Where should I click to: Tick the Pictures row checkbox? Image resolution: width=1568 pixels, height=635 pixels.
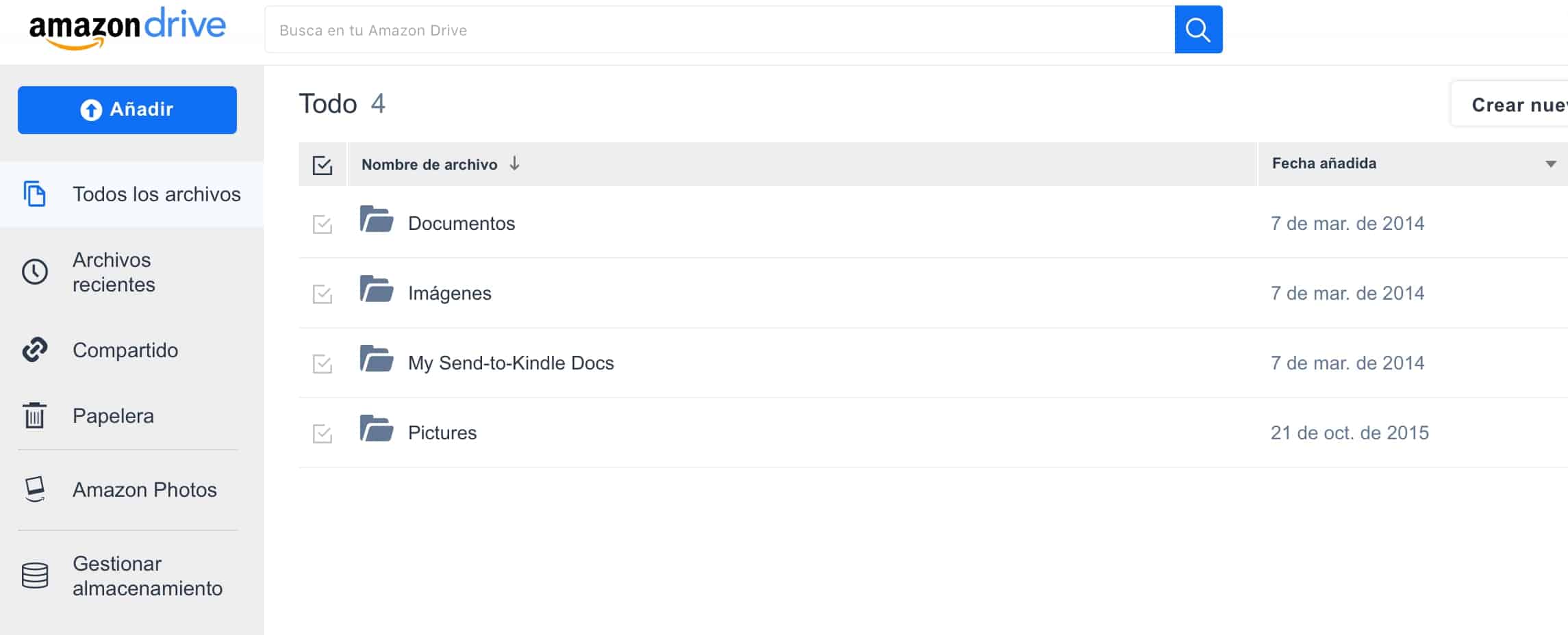pos(323,434)
